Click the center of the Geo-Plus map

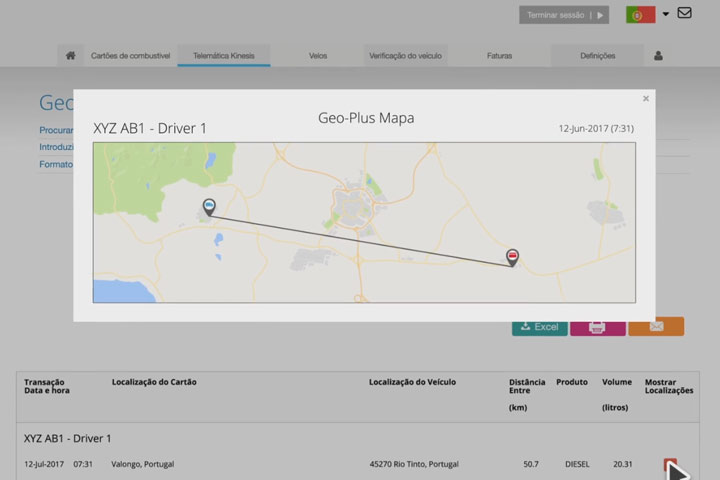click(364, 222)
